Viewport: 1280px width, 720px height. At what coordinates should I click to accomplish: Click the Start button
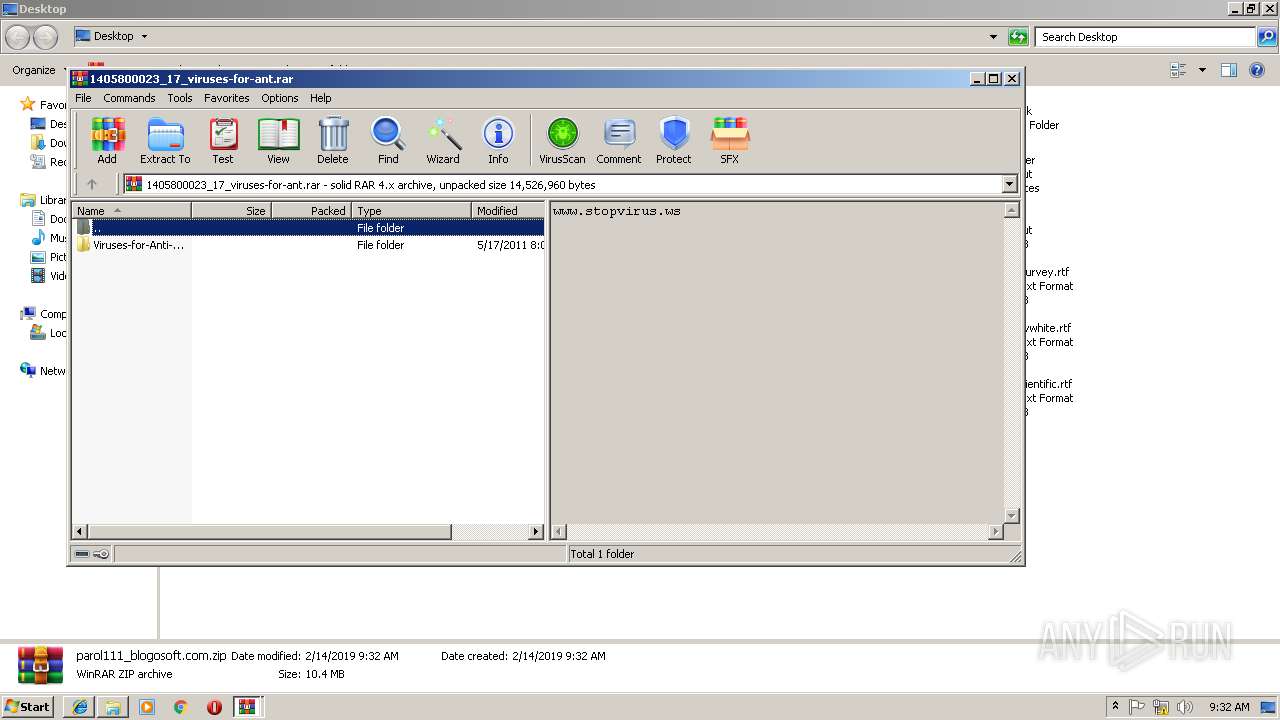tap(28, 706)
